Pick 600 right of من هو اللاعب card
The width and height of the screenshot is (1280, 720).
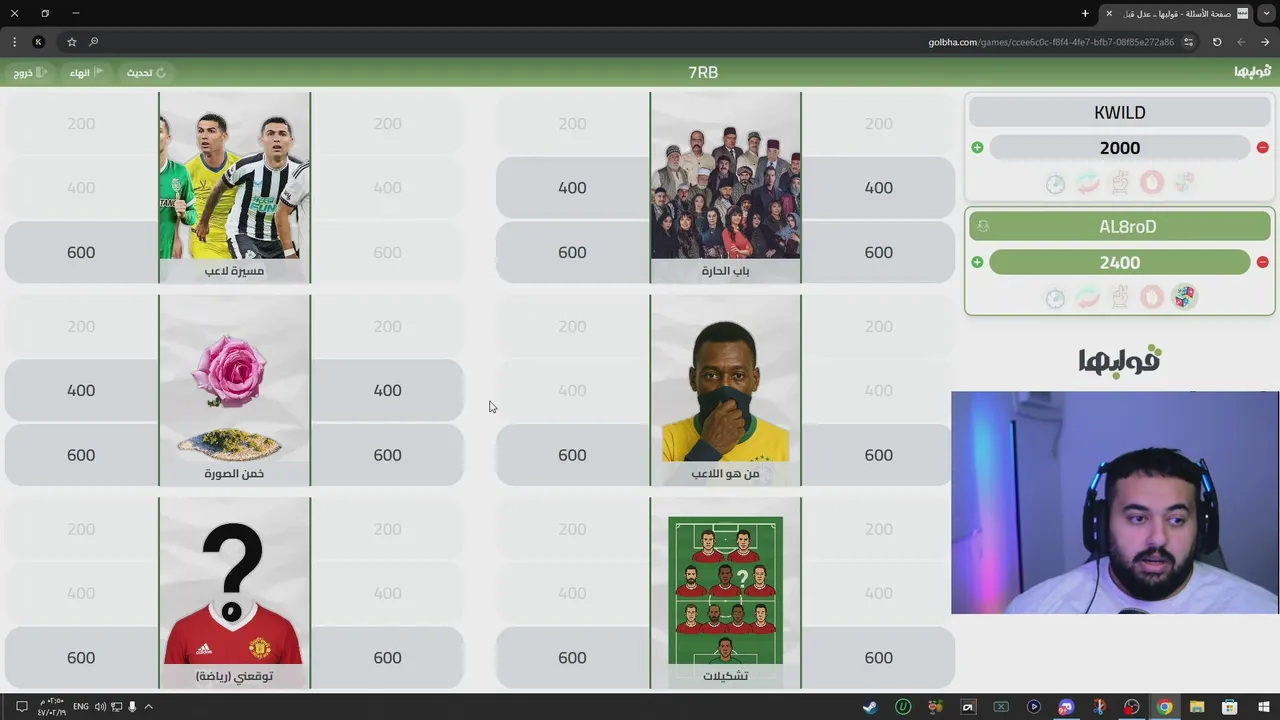[878, 455]
